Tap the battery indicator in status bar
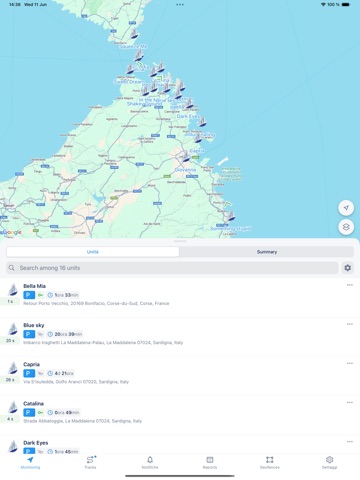The width and height of the screenshot is (360, 480). 346,4
